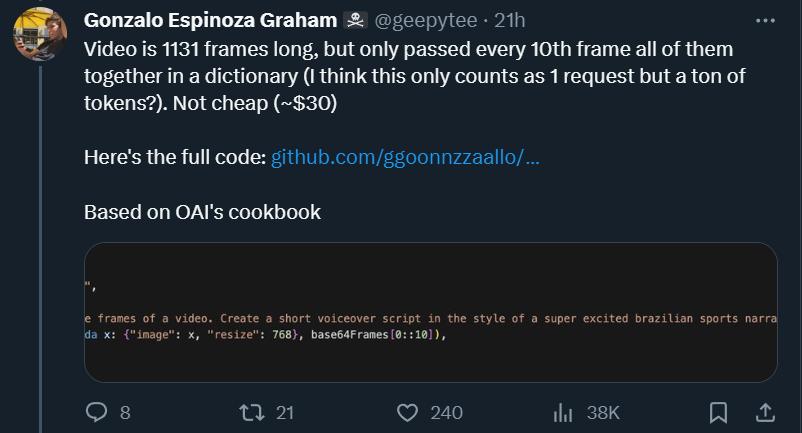Screen dimensions: 802x433
Task: Click the pirate flag emoji beside name
Action: point(355,20)
